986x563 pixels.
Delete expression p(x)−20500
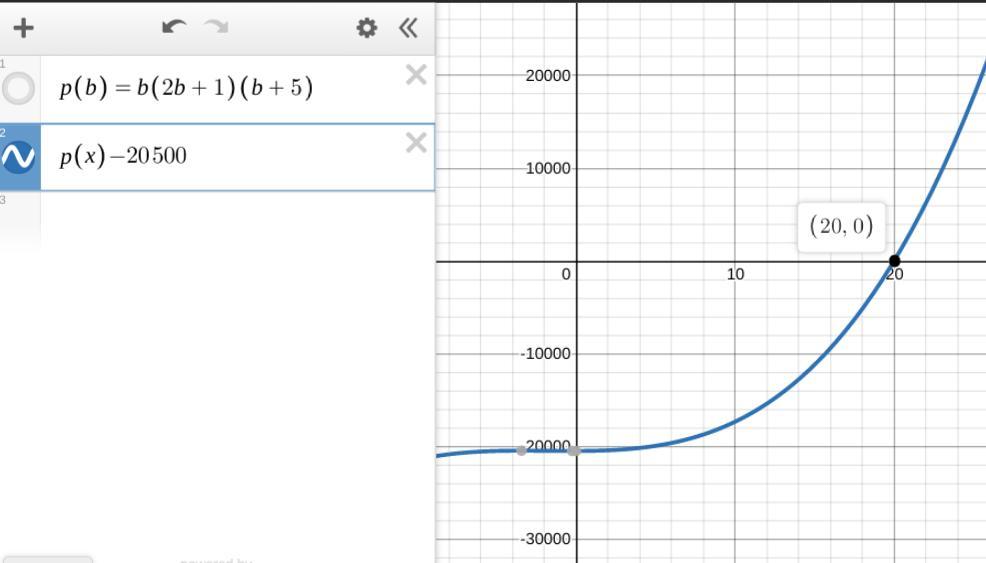tap(416, 143)
